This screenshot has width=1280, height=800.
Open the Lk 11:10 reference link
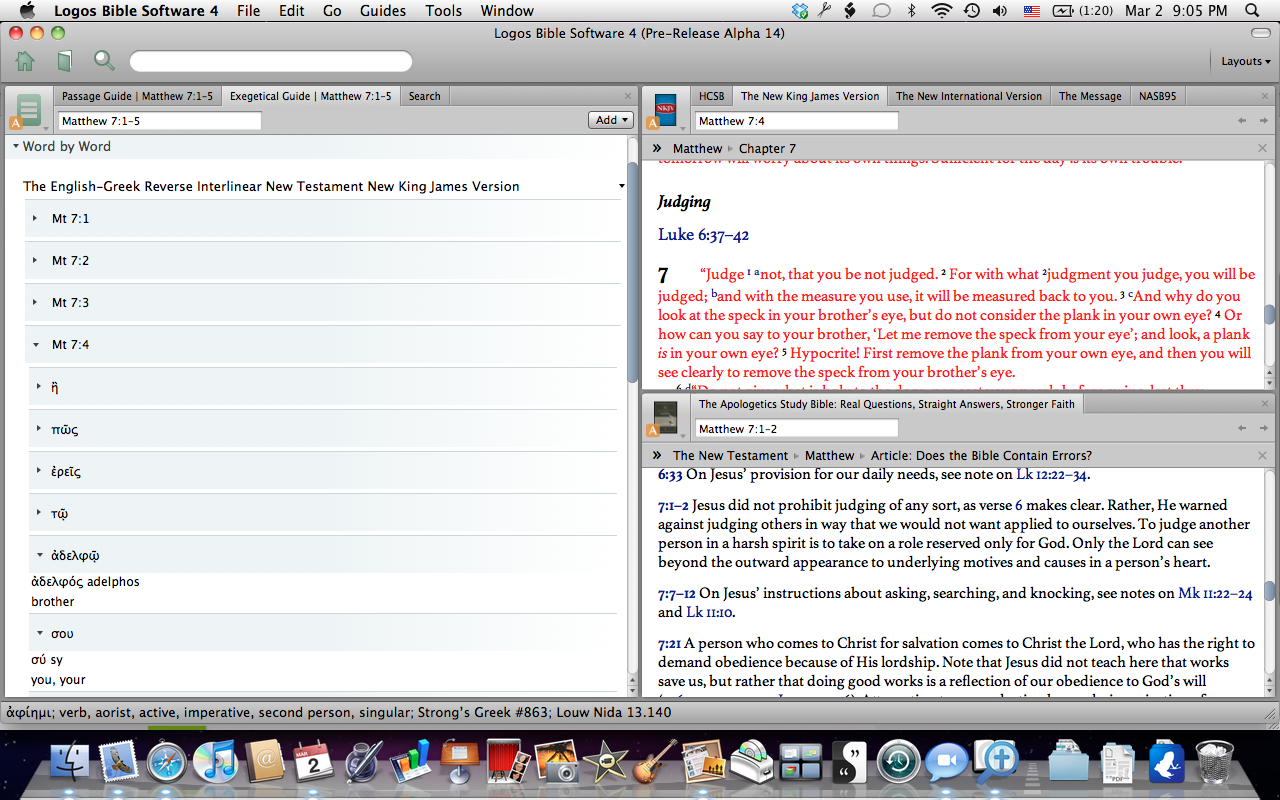tap(710, 612)
